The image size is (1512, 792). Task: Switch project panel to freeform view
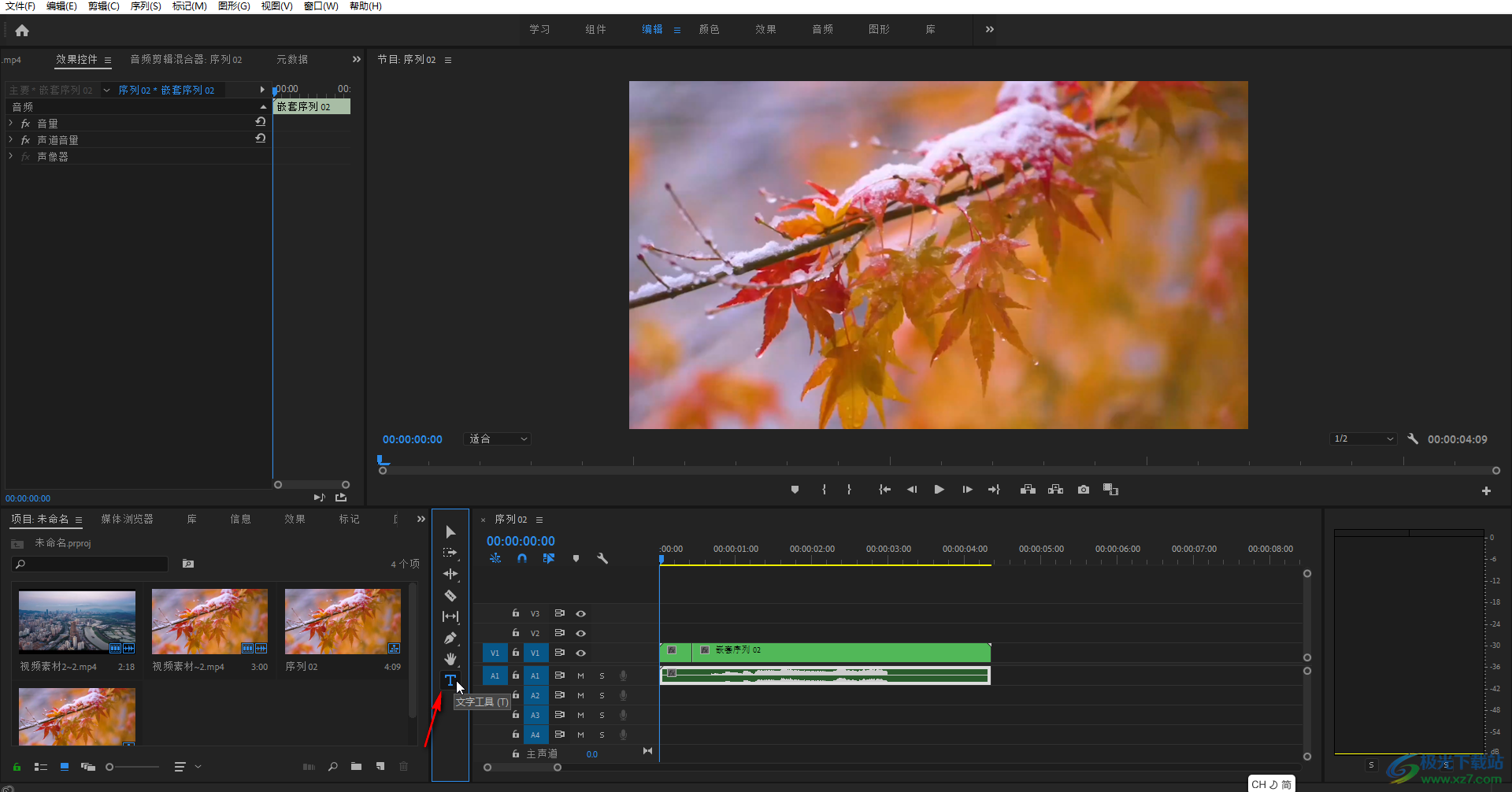(88, 766)
